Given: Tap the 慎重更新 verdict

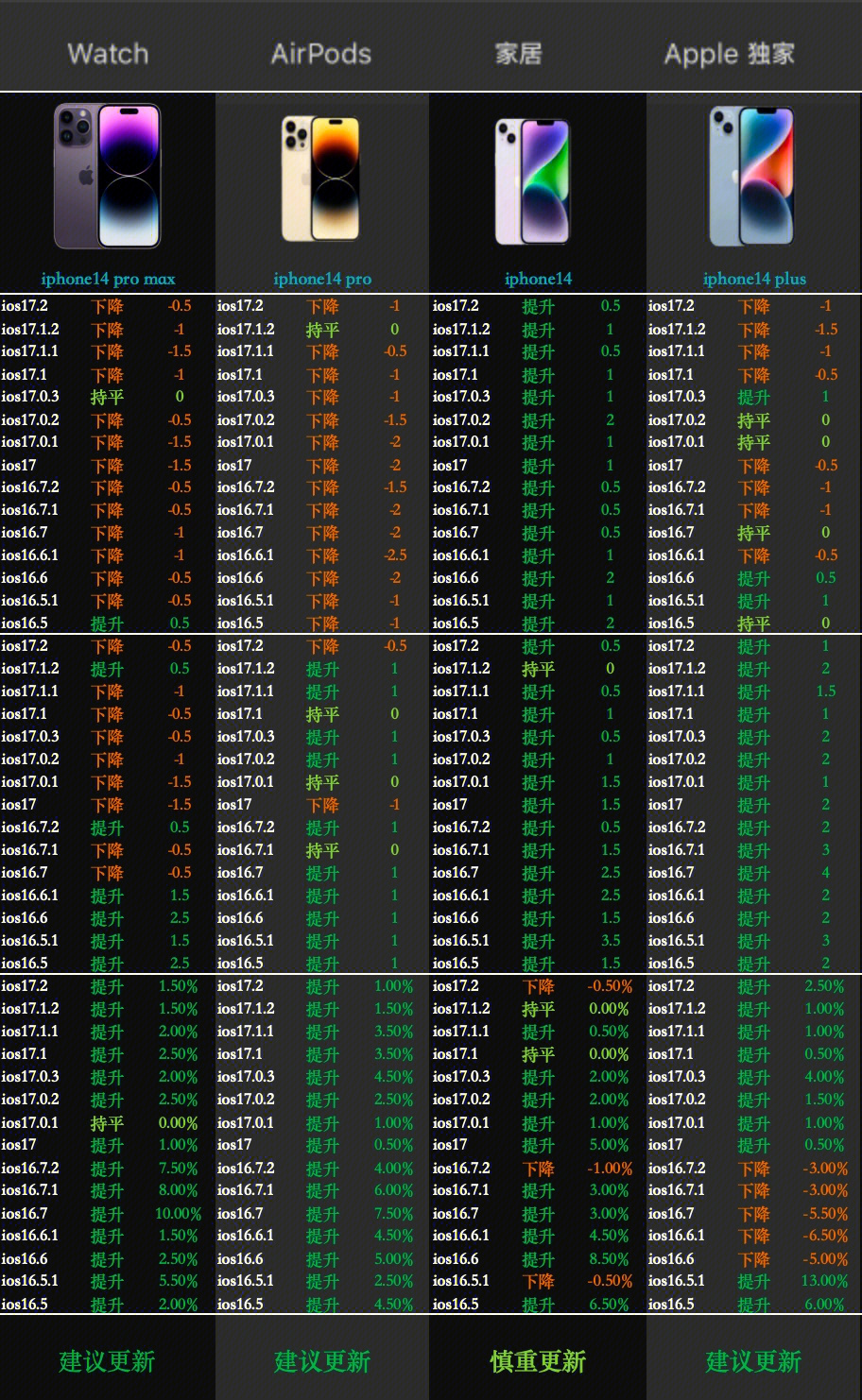Looking at the screenshot, I should coord(538,1361).
